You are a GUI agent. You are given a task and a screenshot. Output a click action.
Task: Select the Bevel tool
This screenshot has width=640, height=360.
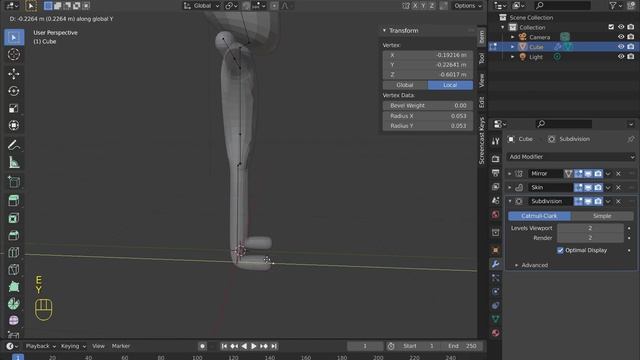[14, 235]
